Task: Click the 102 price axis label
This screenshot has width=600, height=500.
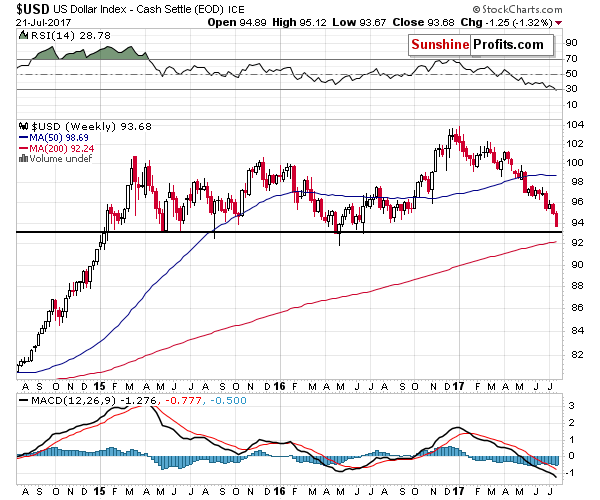Action: (575, 144)
